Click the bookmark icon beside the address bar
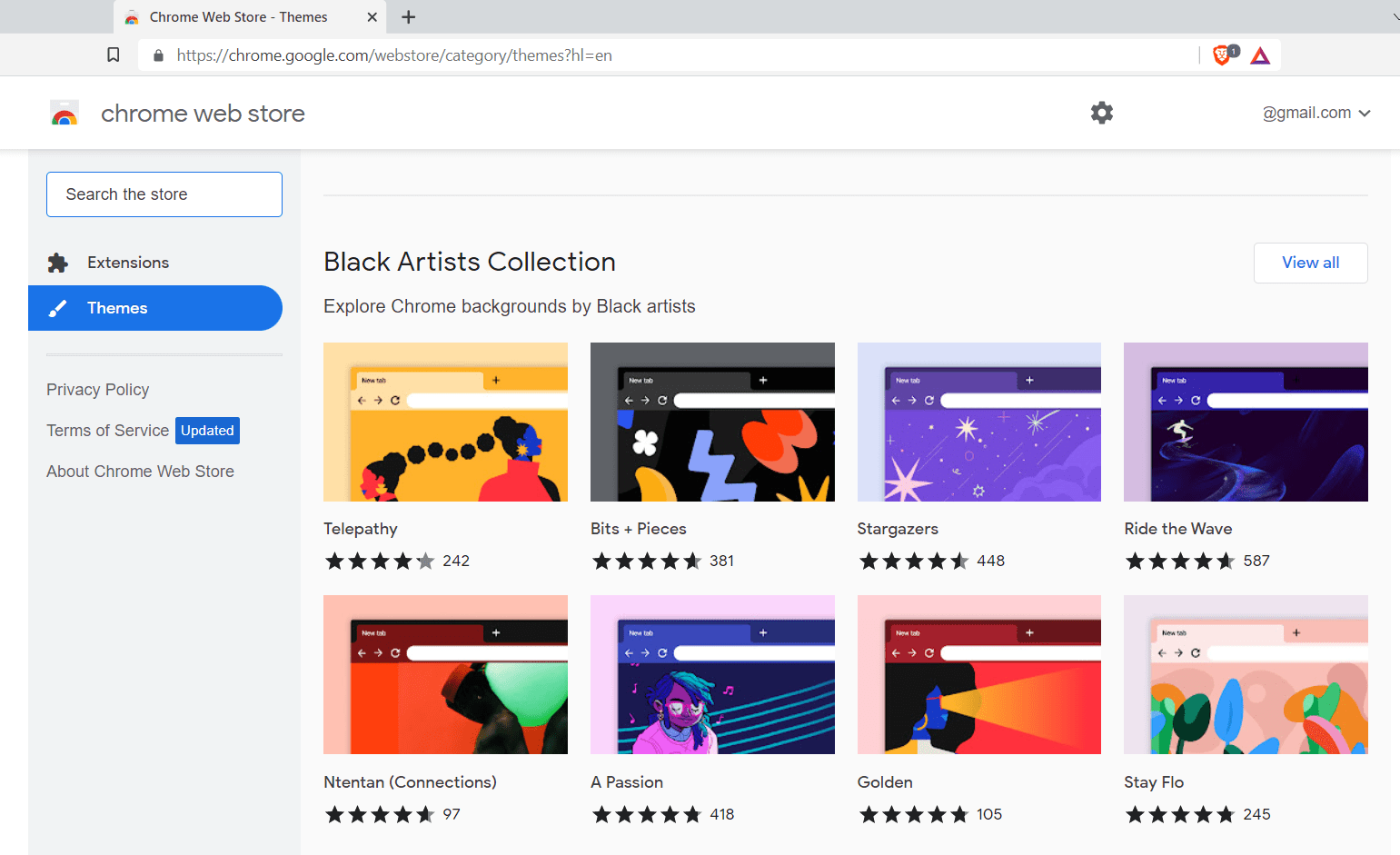Screen dimensions: 1400x855 [113, 55]
